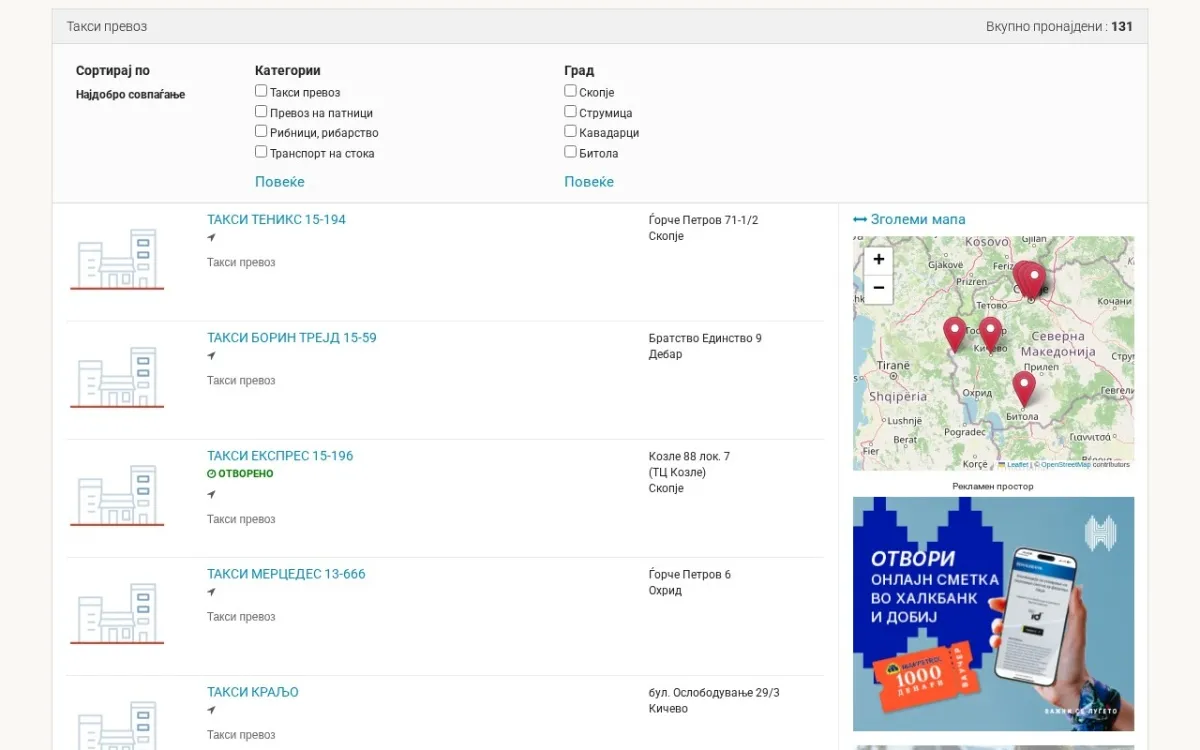1200x750 pixels.
Task: Filter by city Струмица checkbox
Action: tap(570, 112)
